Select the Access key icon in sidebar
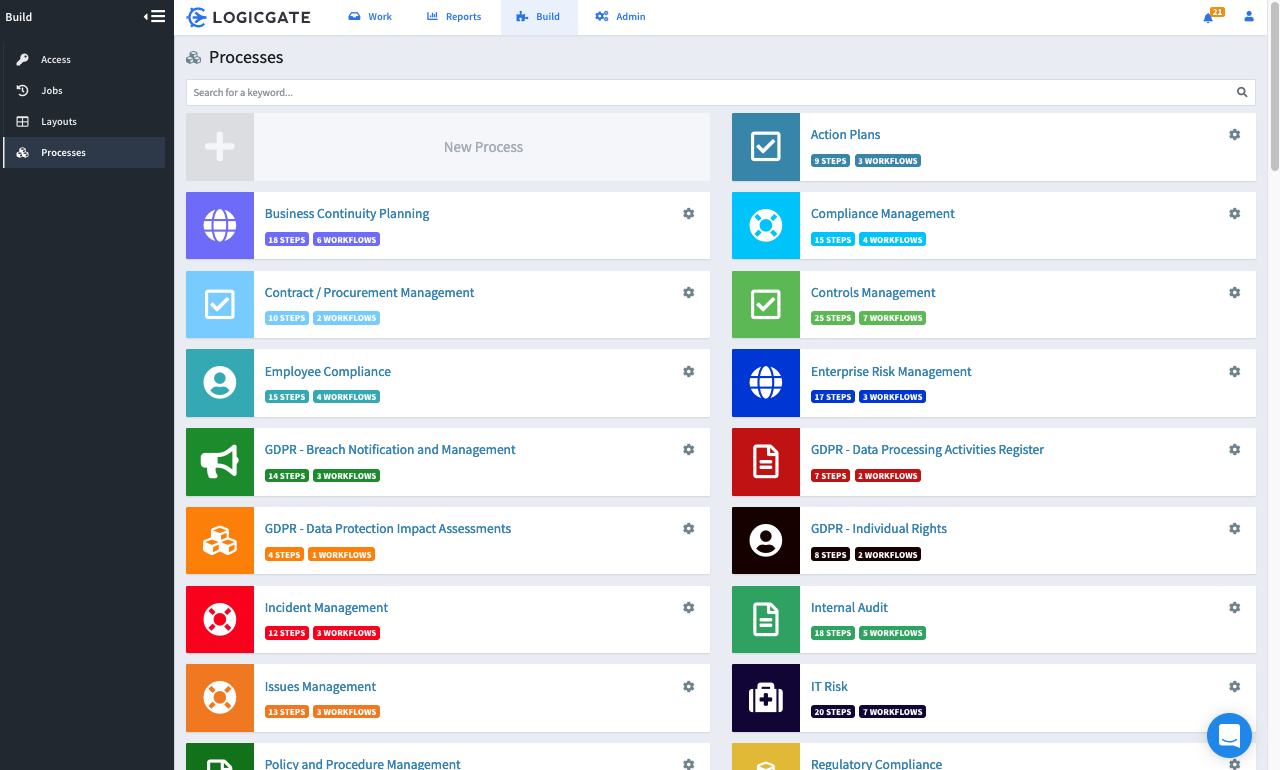The image size is (1280, 770). click(x=22, y=59)
